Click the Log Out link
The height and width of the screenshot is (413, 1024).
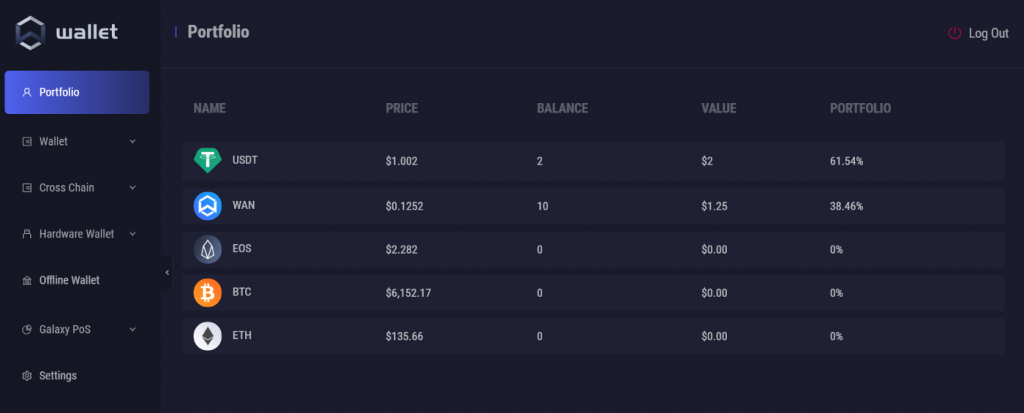(x=988, y=33)
